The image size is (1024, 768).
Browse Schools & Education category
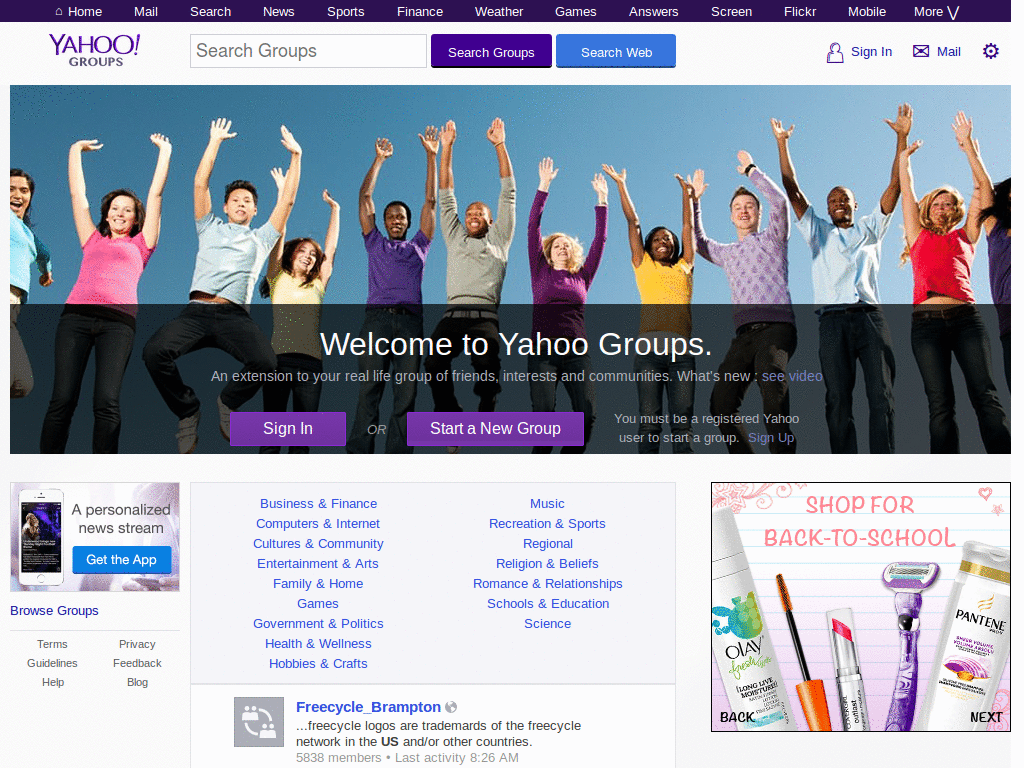click(547, 604)
